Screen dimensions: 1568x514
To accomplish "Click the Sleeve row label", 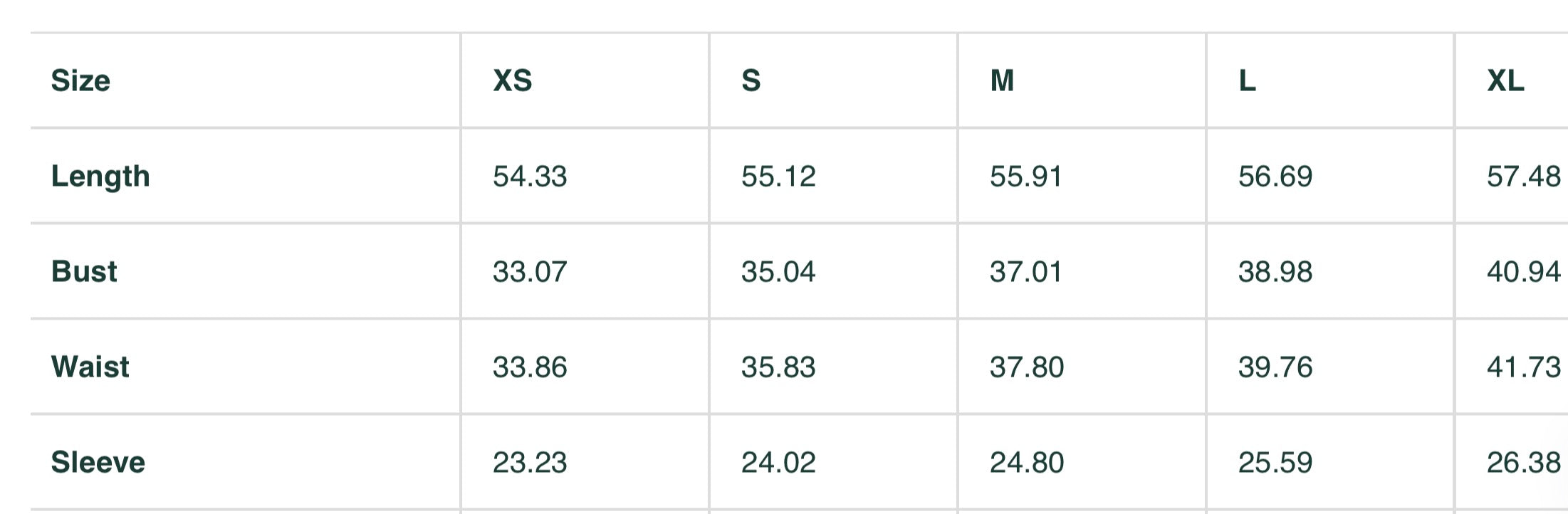I will [x=98, y=462].
